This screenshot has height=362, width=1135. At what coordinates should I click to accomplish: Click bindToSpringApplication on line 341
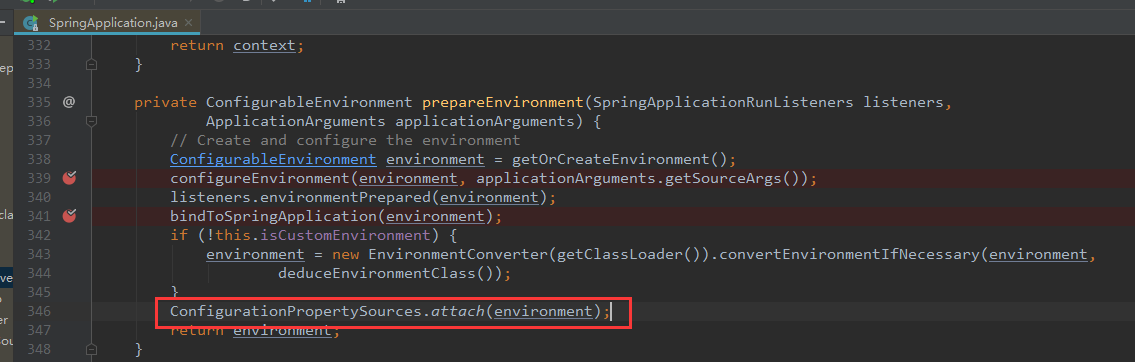point(274,216)
